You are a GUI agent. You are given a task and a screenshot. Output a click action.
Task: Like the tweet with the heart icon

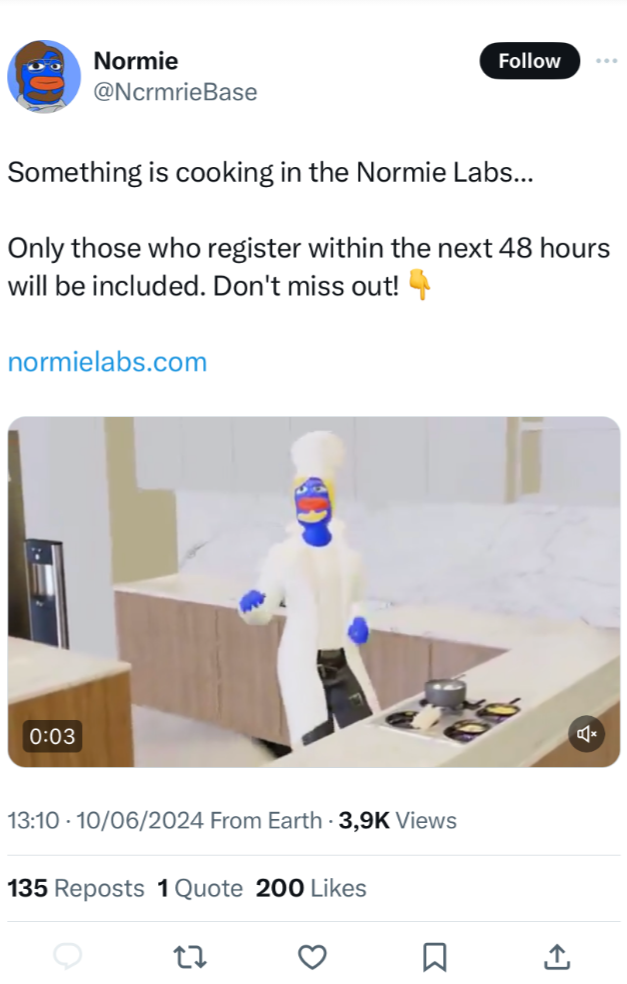point(312,957)
